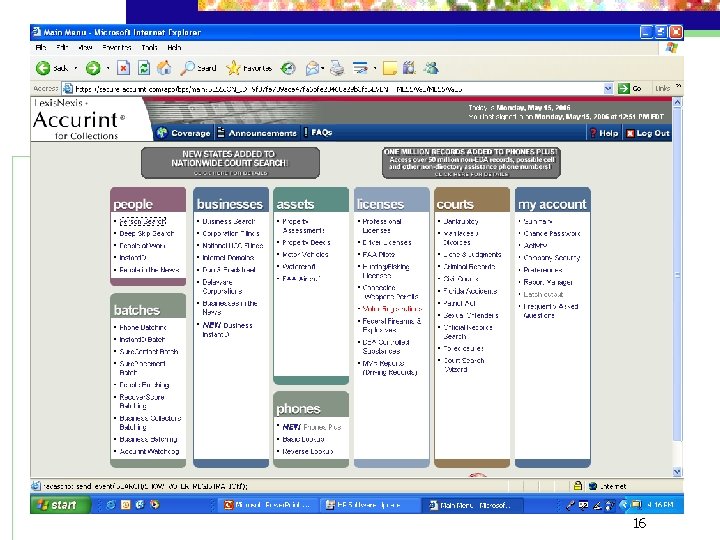The height and width of the screenshot is (540, 720).
Task: Click the page icon beside the address URL
Action: tap(68, 88)
